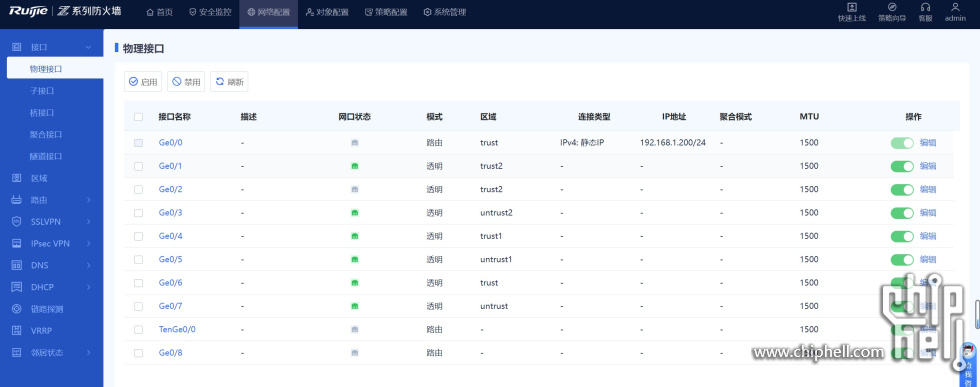The height and width of the screenshot is (387, 980).
Task: Click the 客服 headset support icon
Action: tap(925, 7)
